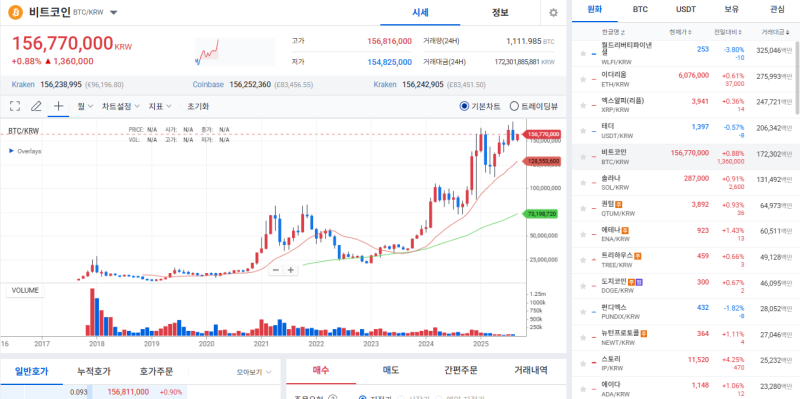Click the 솔라나 price 287,000

point(696,179)
